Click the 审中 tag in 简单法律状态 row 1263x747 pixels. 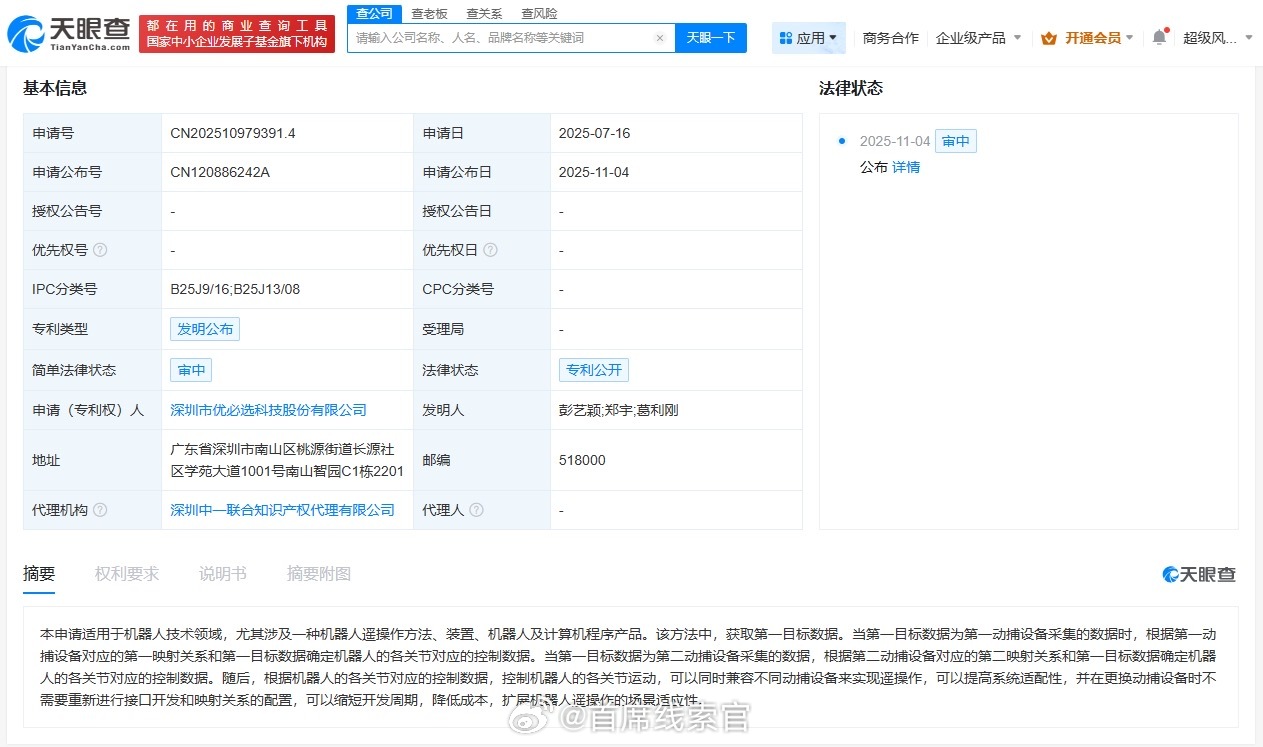coord(191,370)
